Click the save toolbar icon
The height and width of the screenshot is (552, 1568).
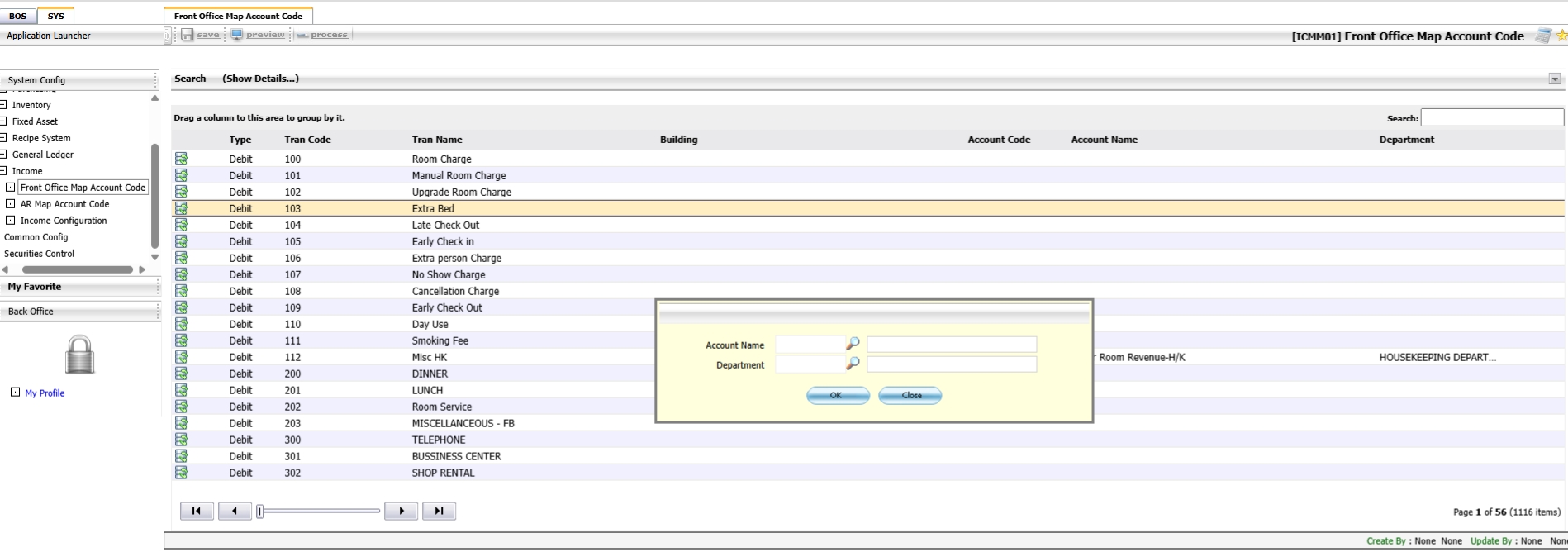(188, 35)
